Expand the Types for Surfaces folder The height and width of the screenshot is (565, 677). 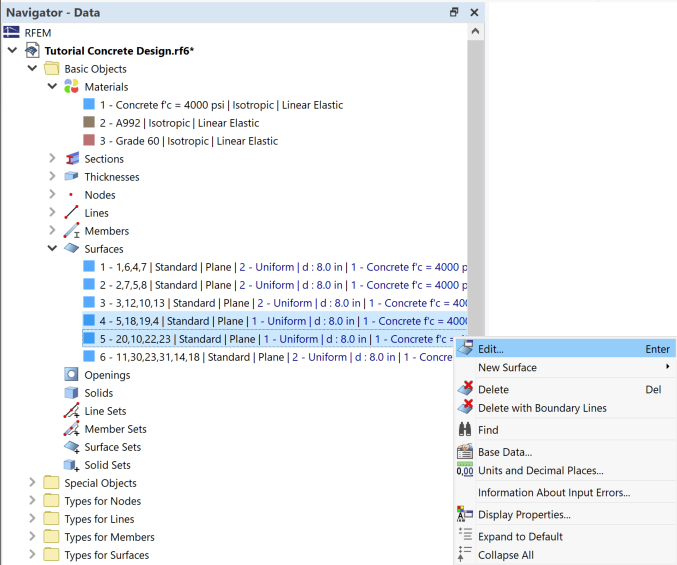coord(32,554)
